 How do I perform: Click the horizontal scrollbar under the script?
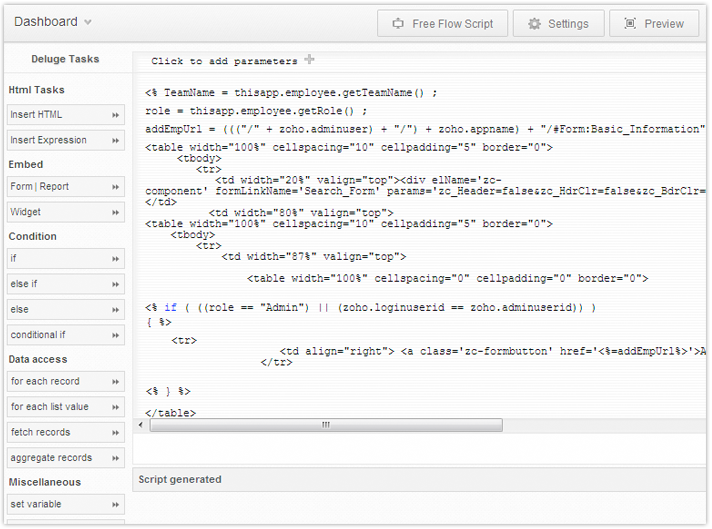pyautogui.click(x=325, y=425)
